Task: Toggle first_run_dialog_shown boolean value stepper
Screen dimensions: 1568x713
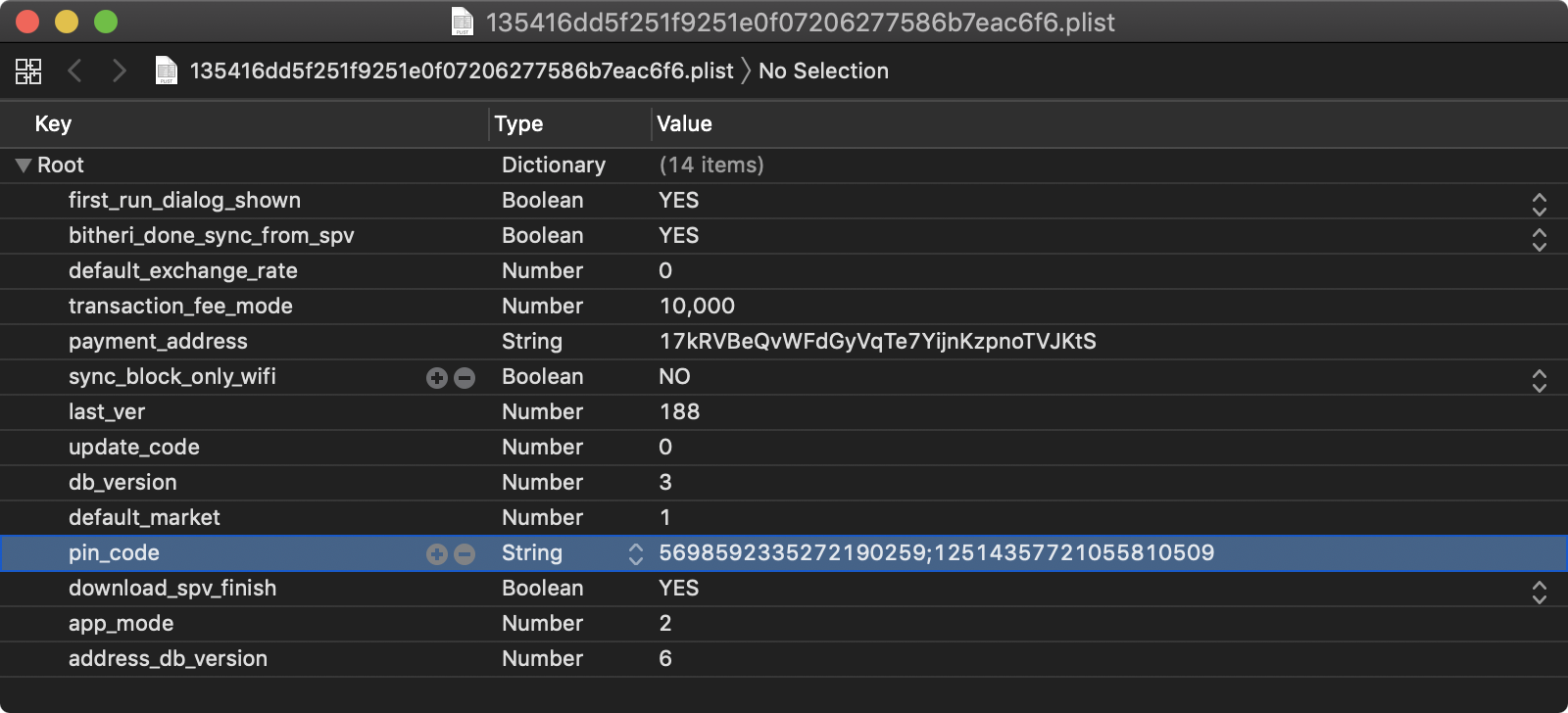Action: [1539, 204]
